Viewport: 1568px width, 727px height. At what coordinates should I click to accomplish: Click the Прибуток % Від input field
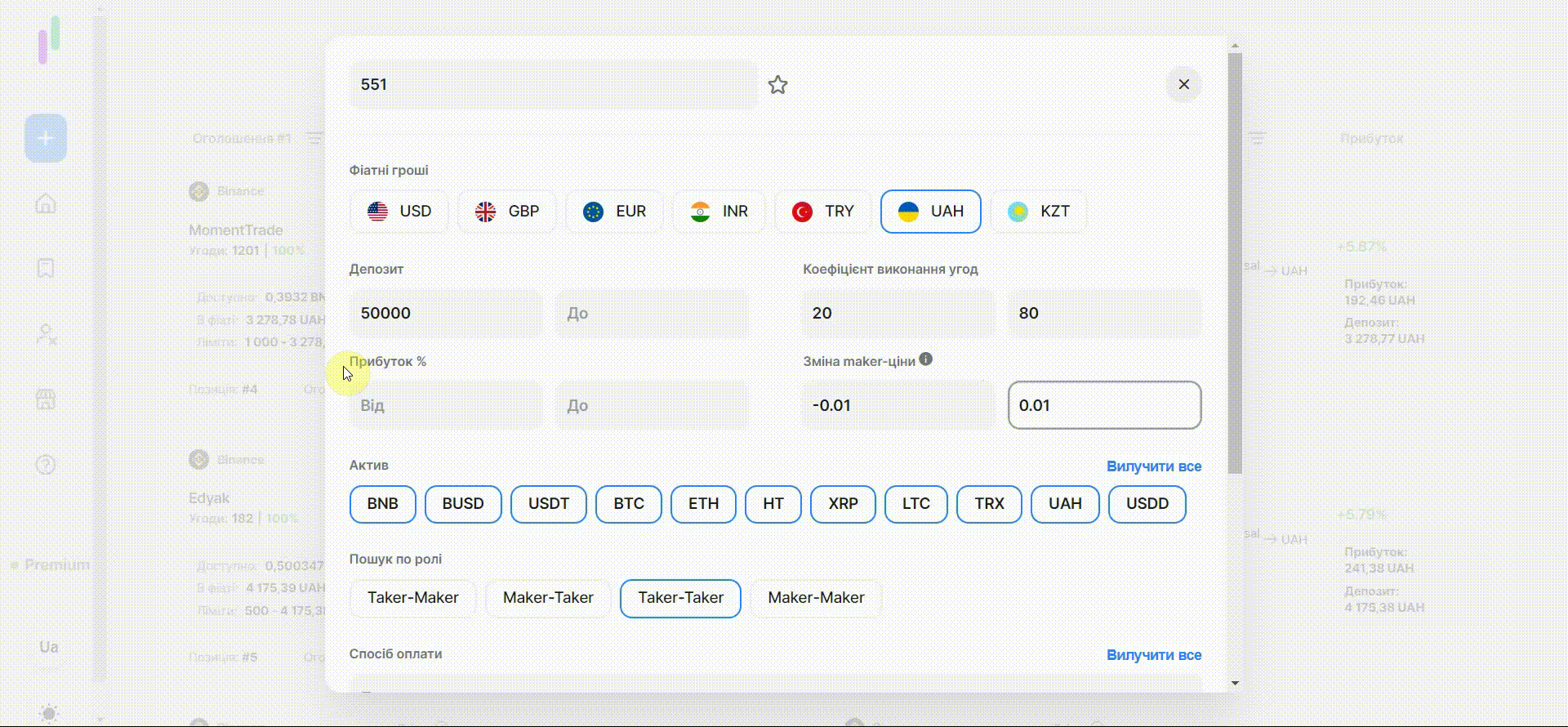446,405
